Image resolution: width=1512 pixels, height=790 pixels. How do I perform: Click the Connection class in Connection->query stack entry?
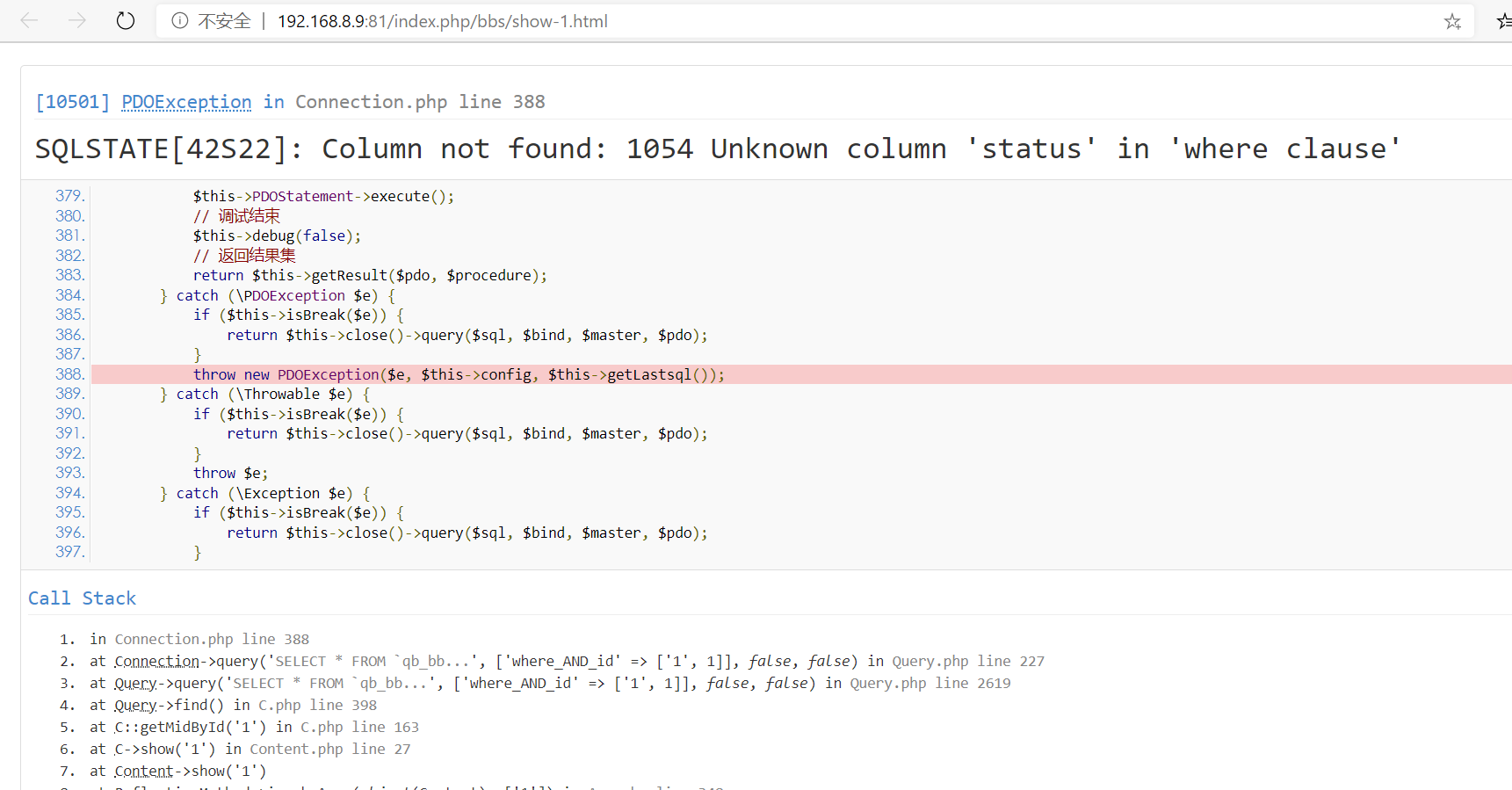tap(156, 662)
